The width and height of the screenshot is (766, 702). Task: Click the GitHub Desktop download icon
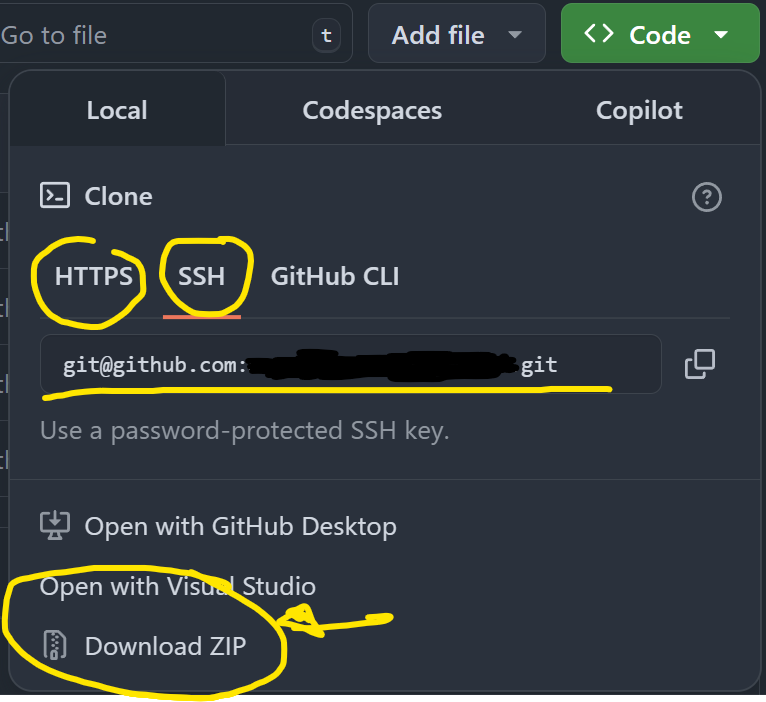[x=54, y=526]
